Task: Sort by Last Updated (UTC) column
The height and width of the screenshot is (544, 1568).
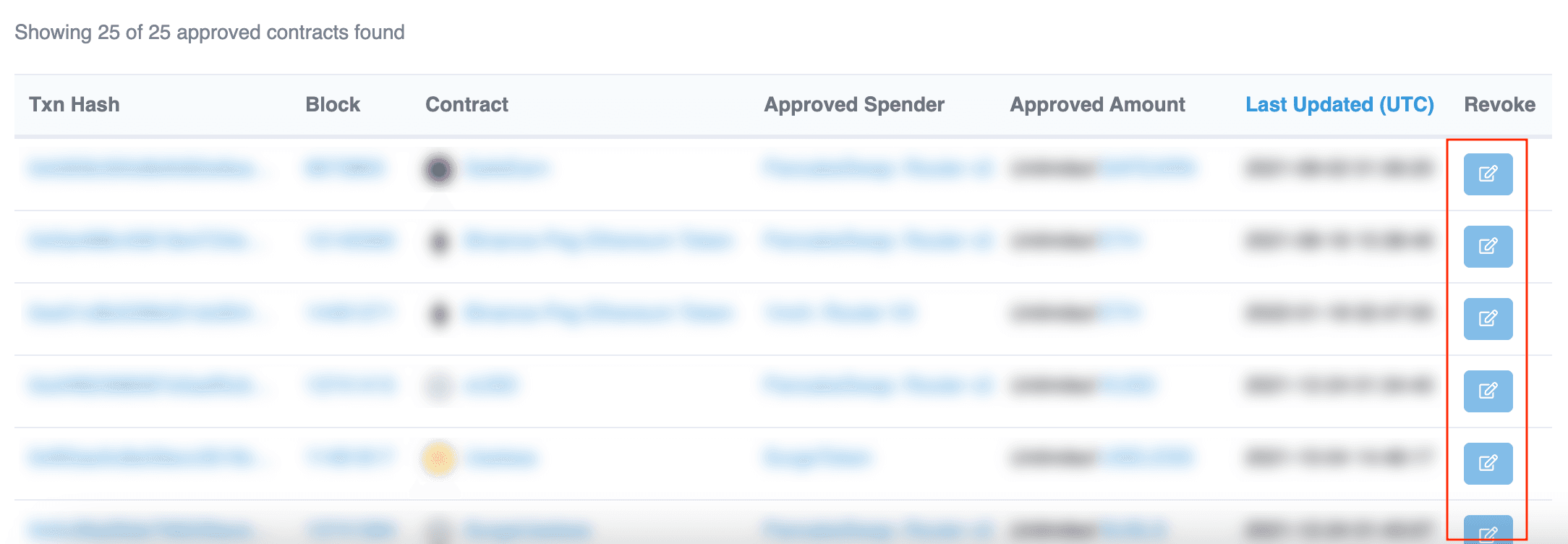Action: click(x=1339, y=104)
